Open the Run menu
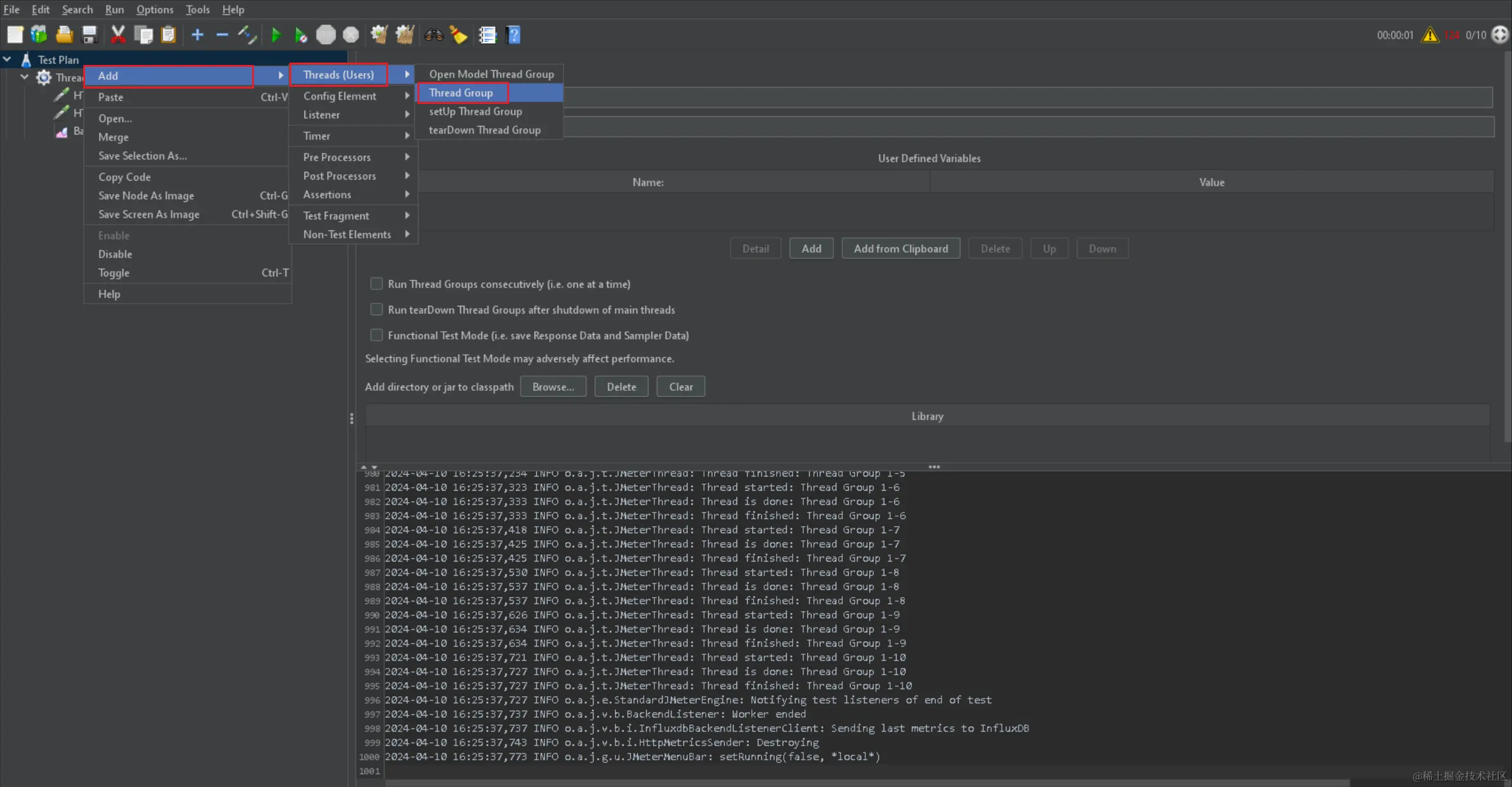 [115, 9]
